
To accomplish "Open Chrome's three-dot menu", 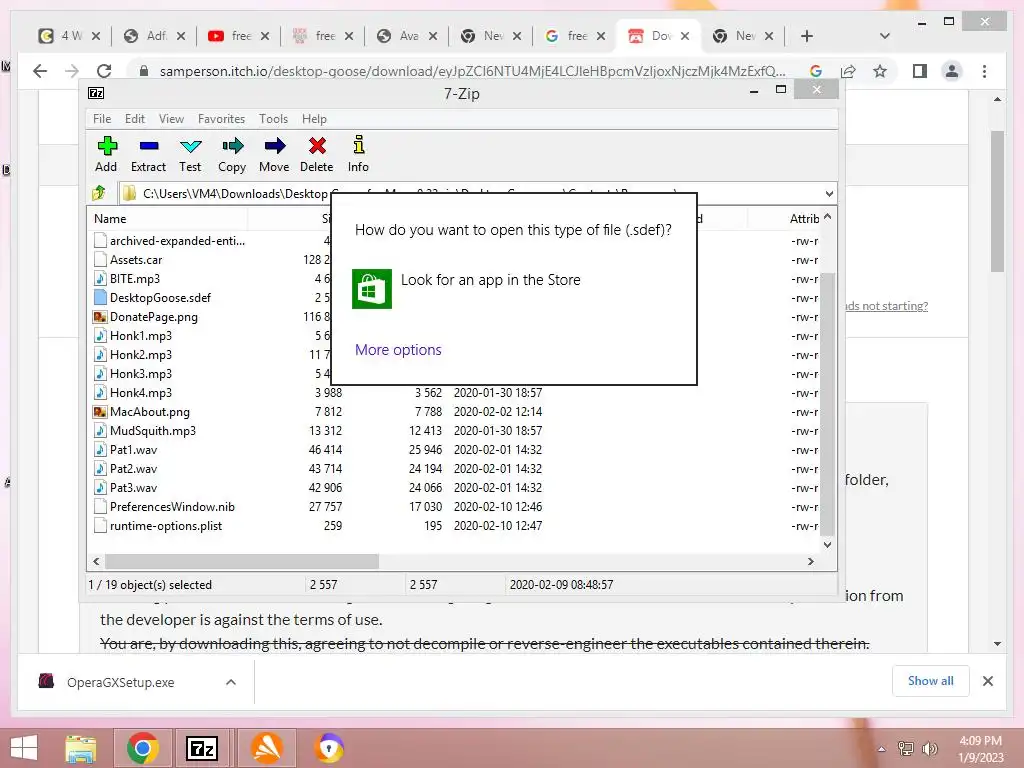I will click(985, 71).
